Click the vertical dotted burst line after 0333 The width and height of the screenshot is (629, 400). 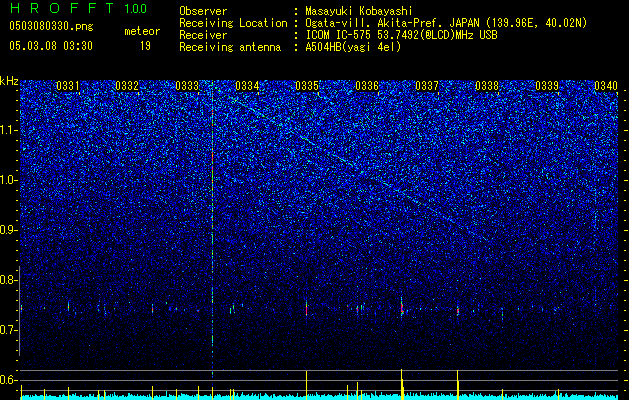click(212, 229)
